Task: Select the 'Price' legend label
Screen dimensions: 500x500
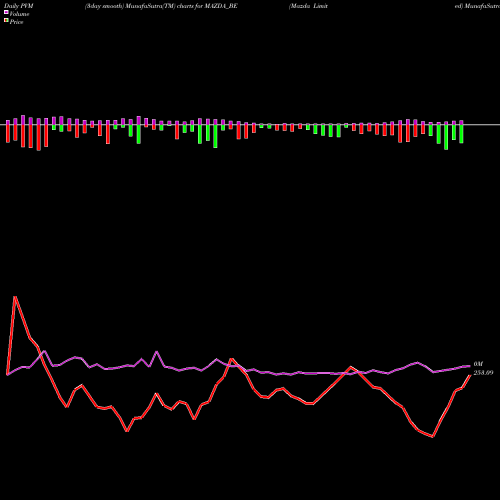Action: pyautogui.click(x=16, y=22)
